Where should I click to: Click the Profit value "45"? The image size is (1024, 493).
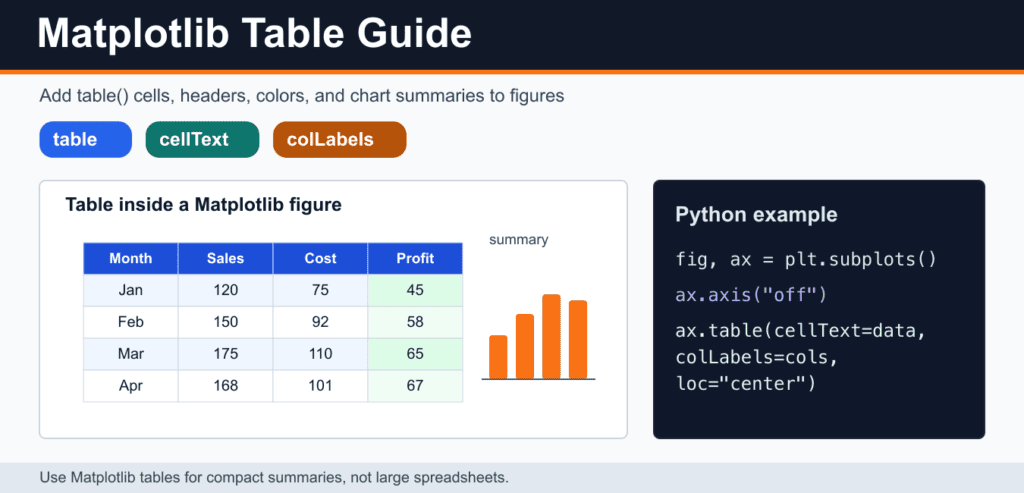click(x=415, y=290)
